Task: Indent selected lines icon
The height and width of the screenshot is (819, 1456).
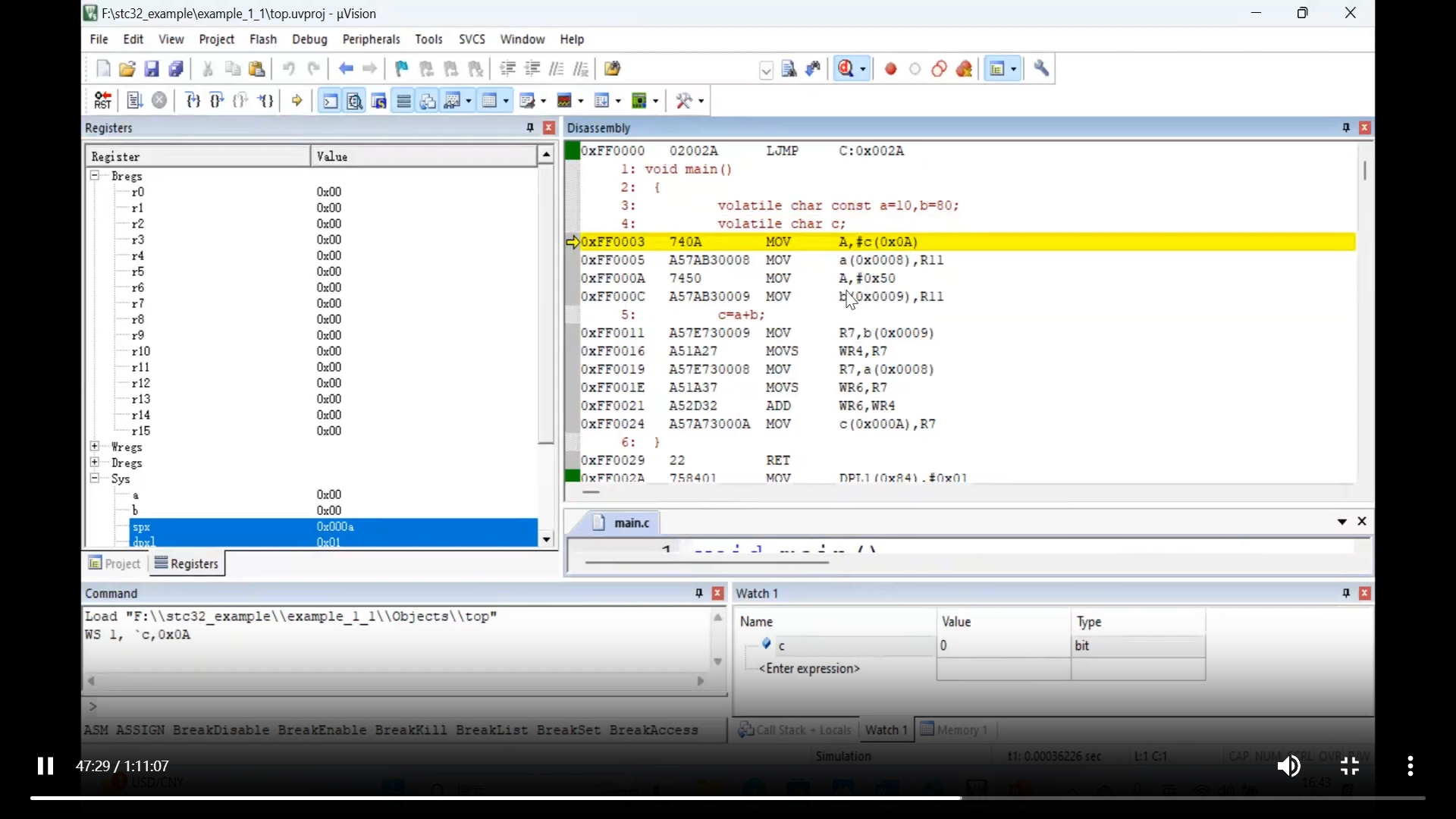Action: 508,69
